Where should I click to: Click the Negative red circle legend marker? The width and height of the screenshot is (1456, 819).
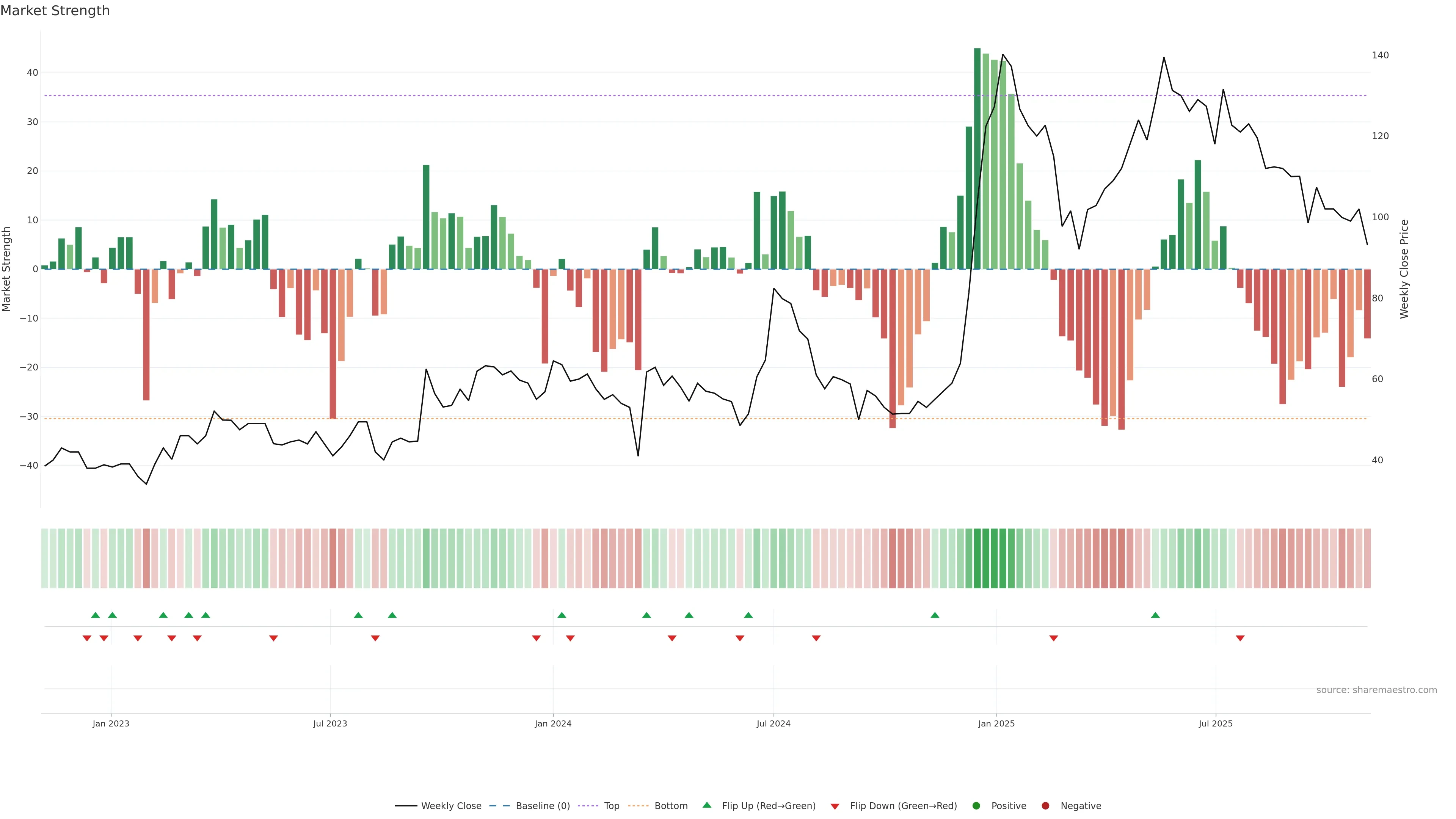pyautogui.click(x=1045, y=806)
